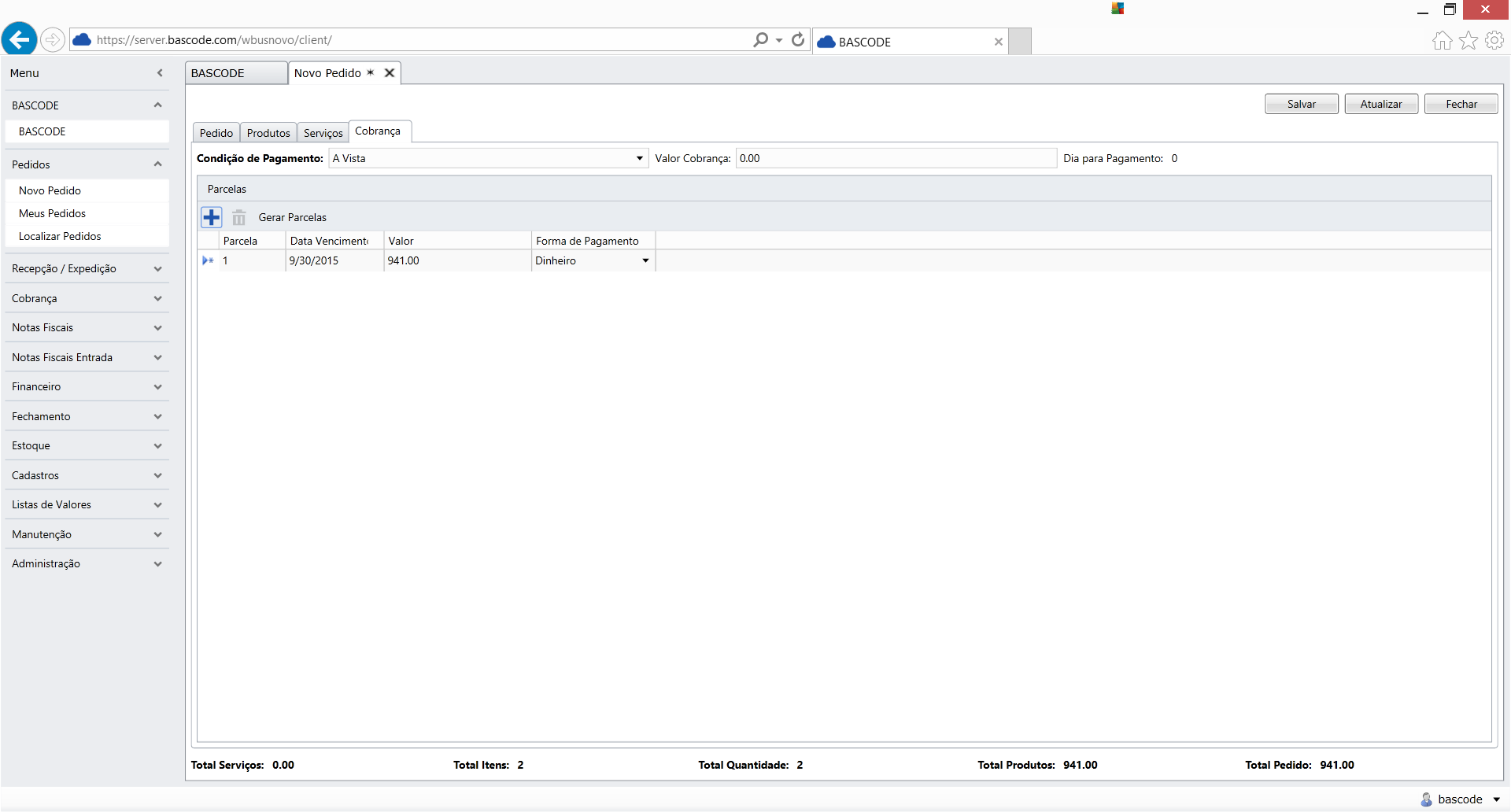Screen dimensions: 1511x812
Task: Click the browser back arrow button
Action: [20, 39]
